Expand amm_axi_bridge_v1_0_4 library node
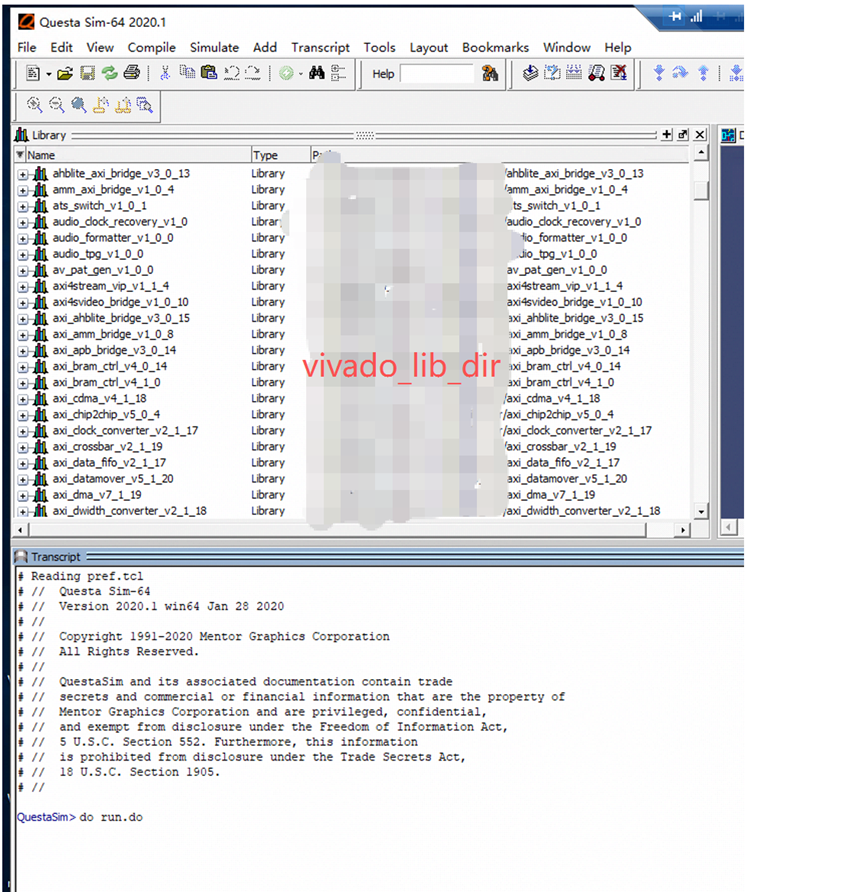 (x=22, y=191)
